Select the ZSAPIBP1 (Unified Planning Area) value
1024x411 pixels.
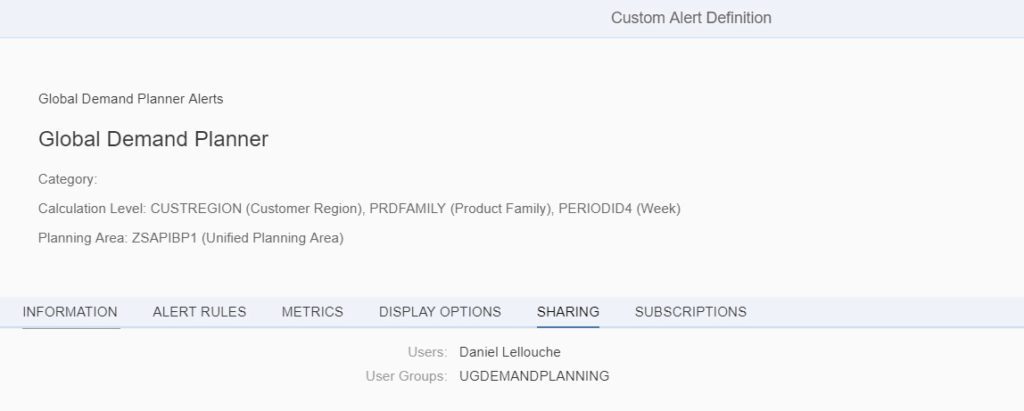tap(237, 238)
